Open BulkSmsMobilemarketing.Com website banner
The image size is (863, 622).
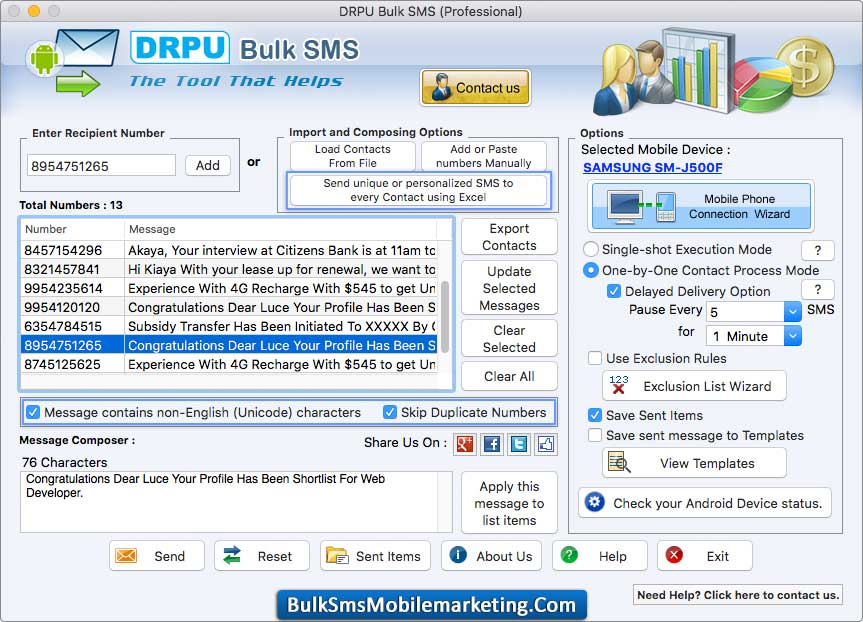click(x=432, y=604)
